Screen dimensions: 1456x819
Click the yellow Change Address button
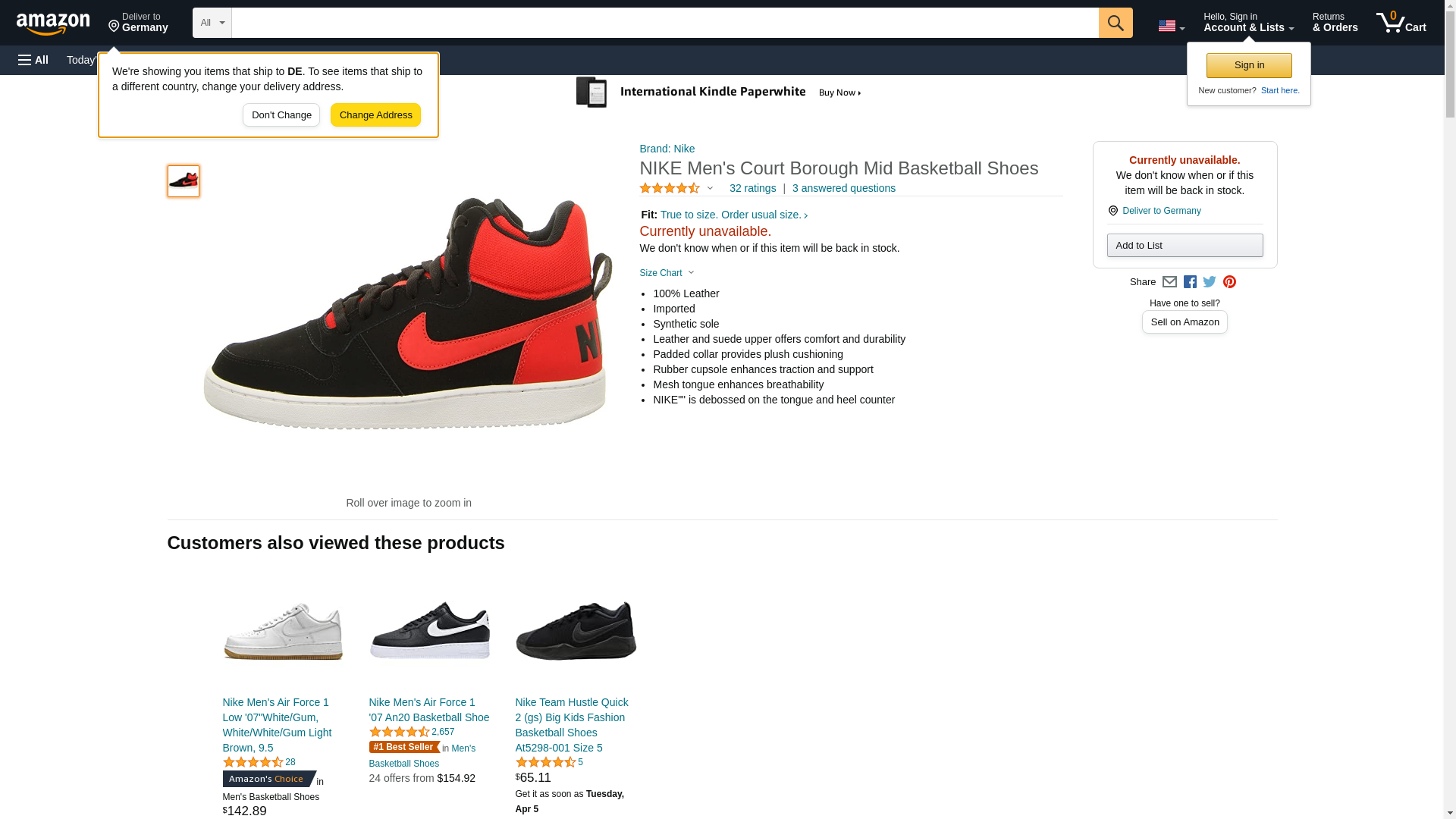tap(375, 115)
